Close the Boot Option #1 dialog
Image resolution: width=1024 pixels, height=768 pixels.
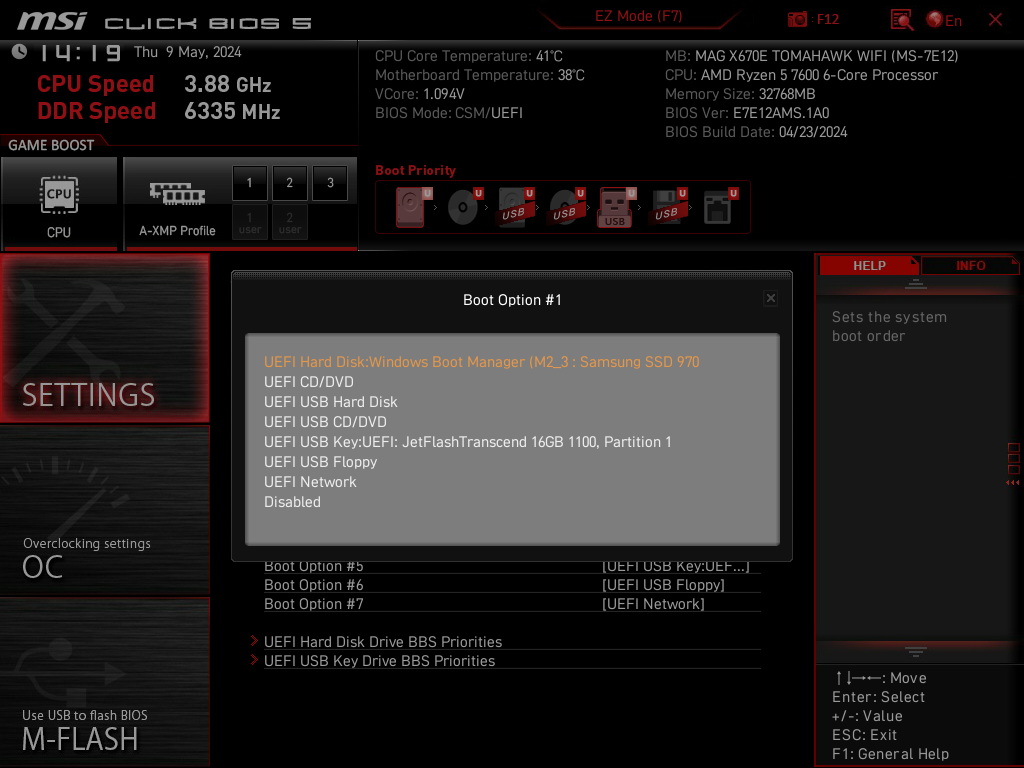[x=771, y=298]
